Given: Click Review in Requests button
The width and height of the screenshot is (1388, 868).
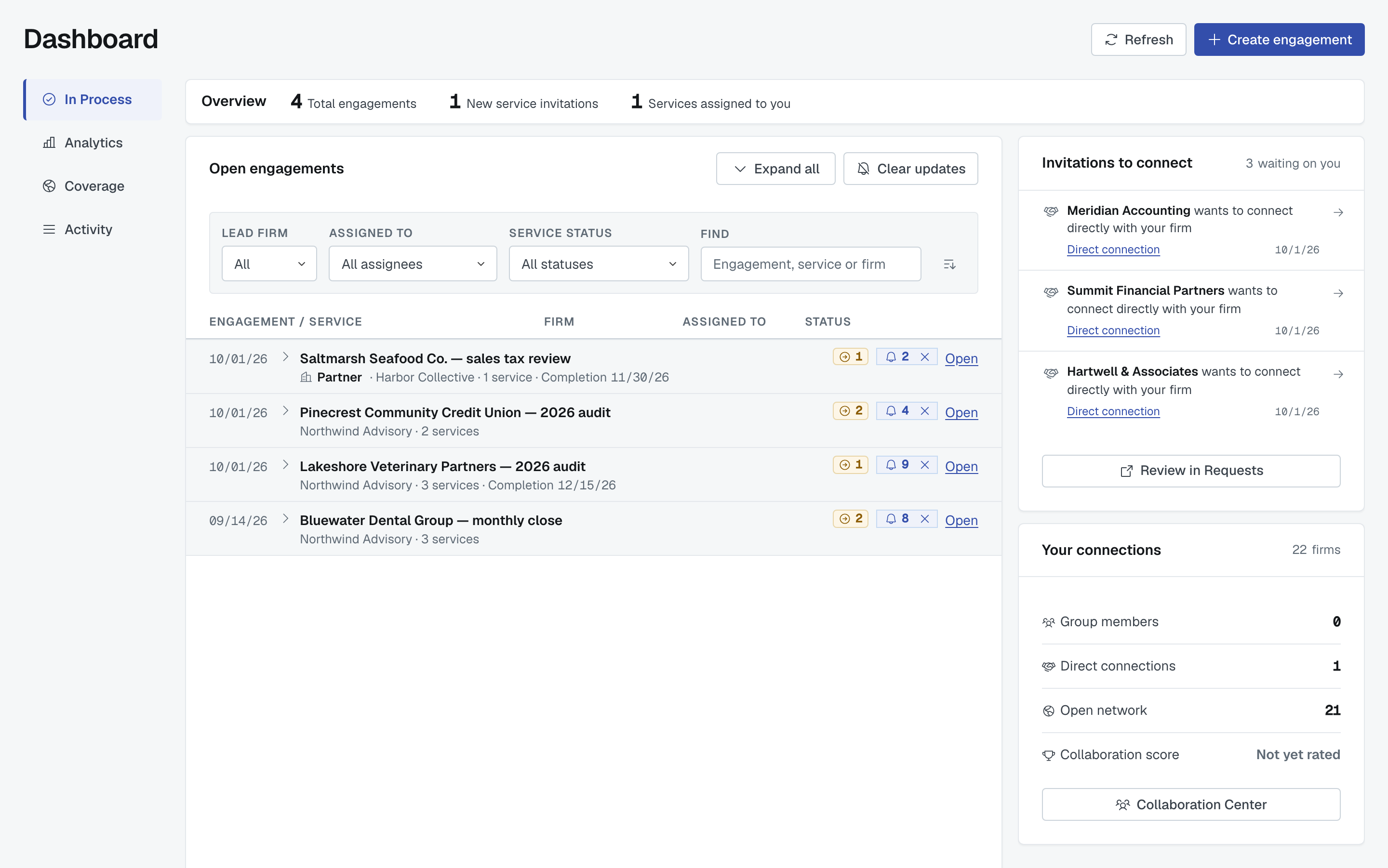Looking at the screenshot, I should click(1191, 471).
